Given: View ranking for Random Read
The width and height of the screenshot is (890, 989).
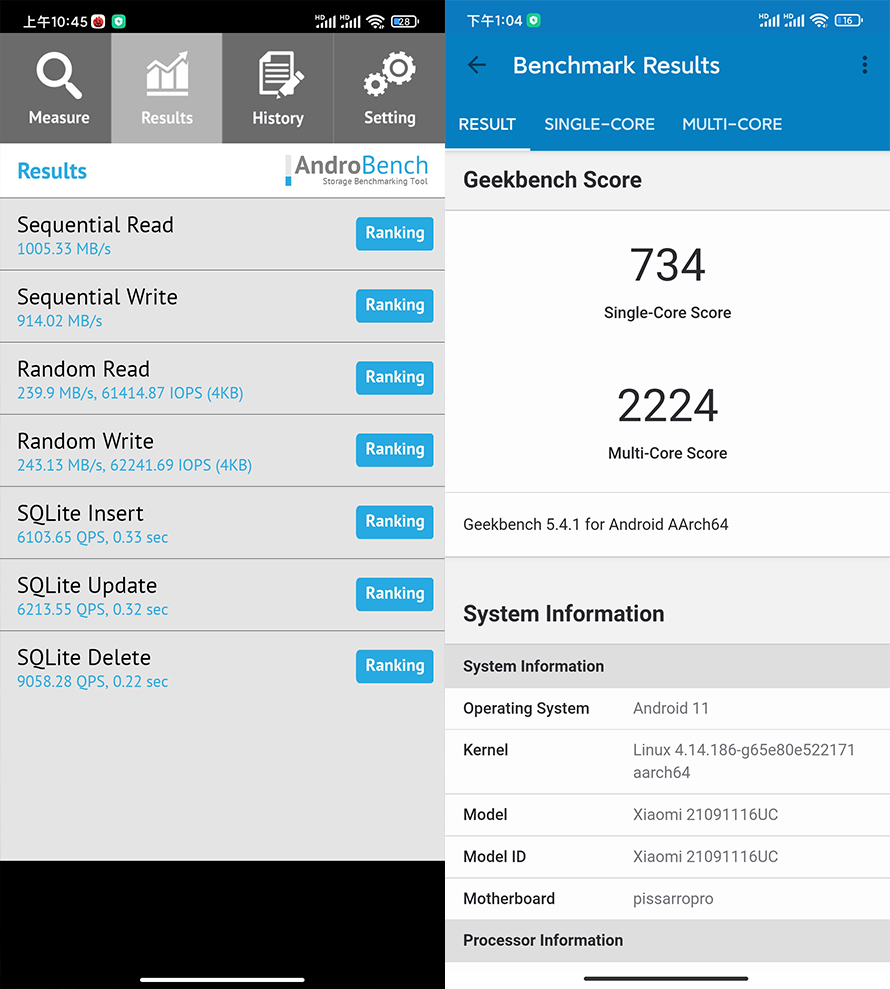Looking at the screenshot, I should tap(394, 377).
